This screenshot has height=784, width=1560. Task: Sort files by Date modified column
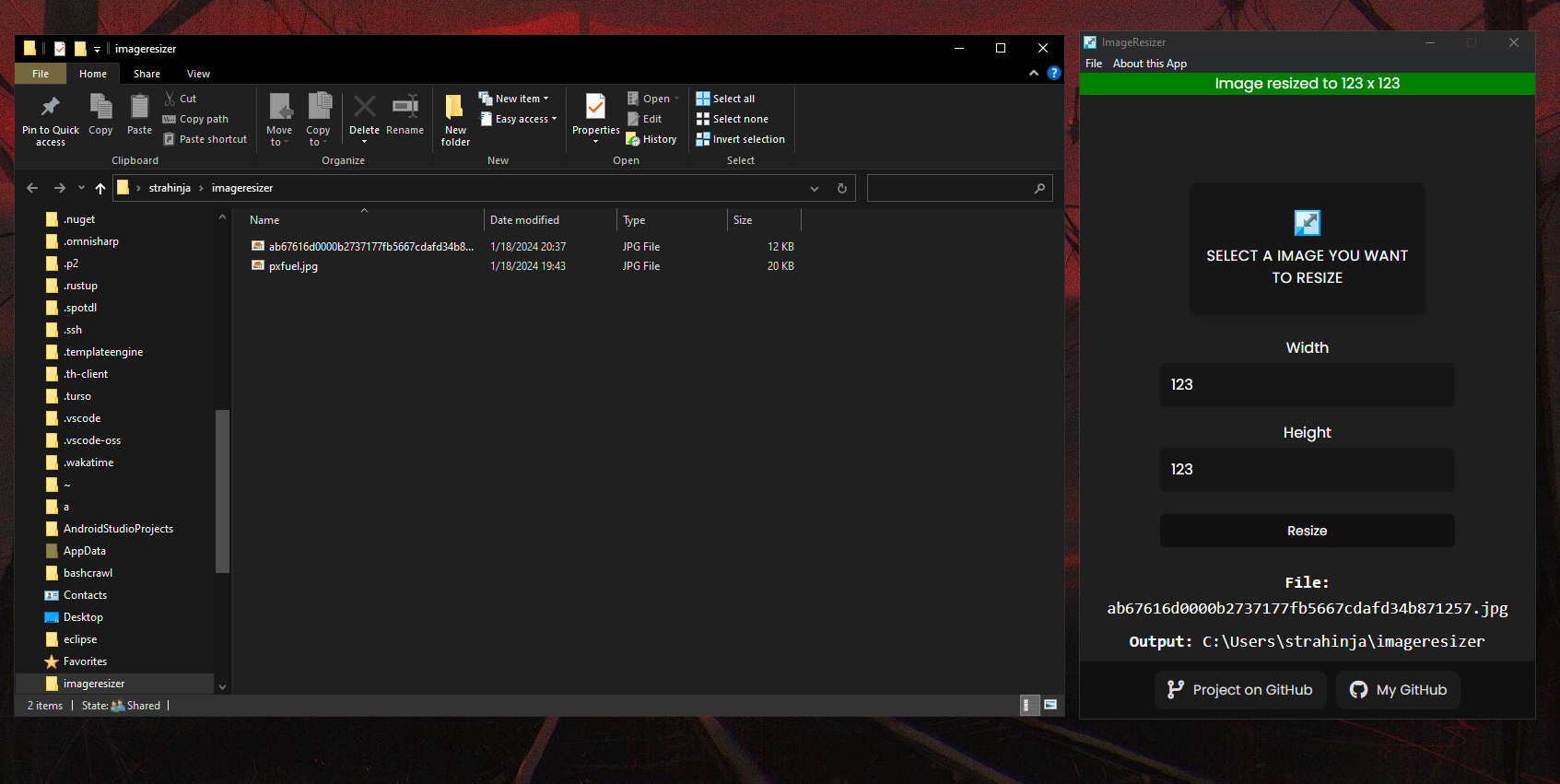point(550,220)
